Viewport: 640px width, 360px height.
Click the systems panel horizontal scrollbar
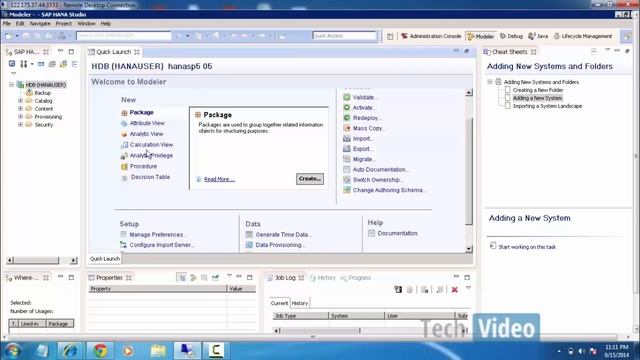[42, 260]
